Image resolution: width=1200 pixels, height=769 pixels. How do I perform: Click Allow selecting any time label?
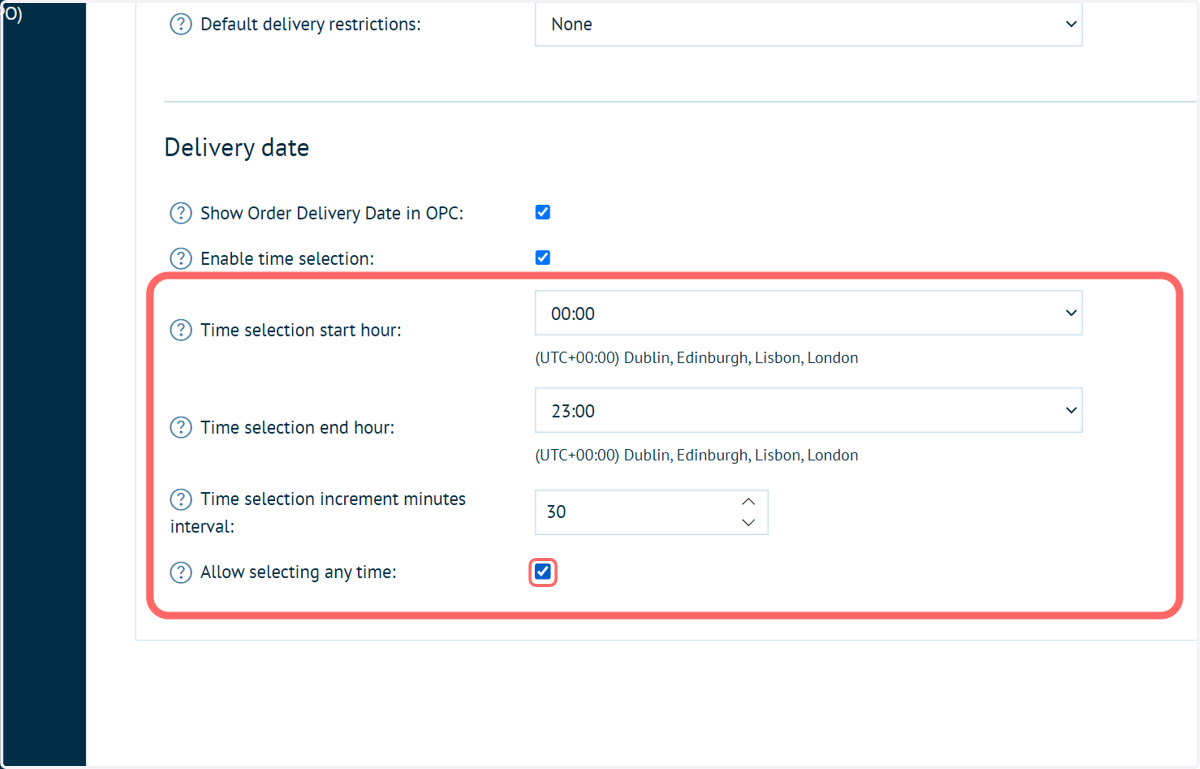tap(299, 573)
